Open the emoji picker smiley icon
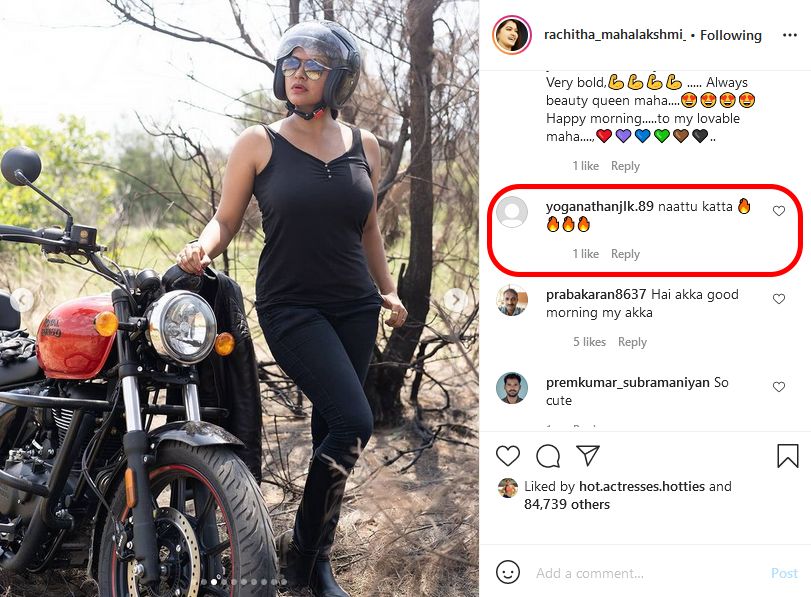 tap(508, 573)
